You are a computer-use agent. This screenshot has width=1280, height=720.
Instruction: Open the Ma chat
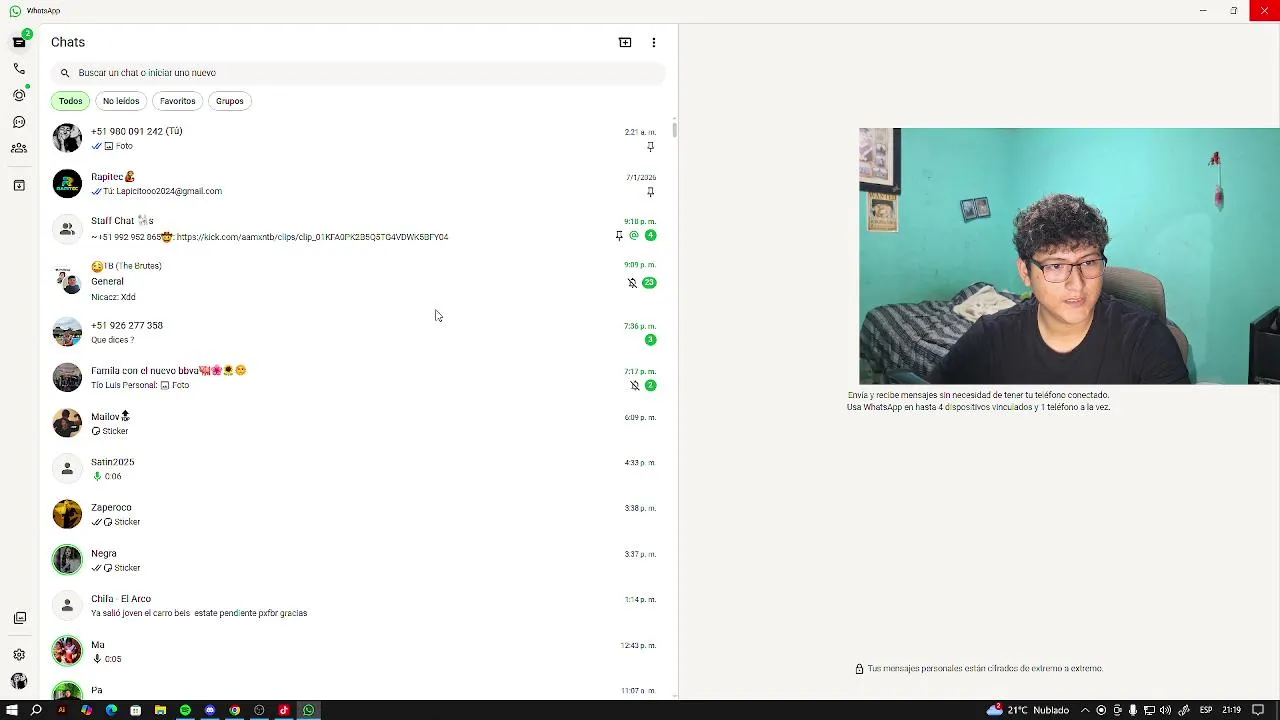click(x=358, y=651)
